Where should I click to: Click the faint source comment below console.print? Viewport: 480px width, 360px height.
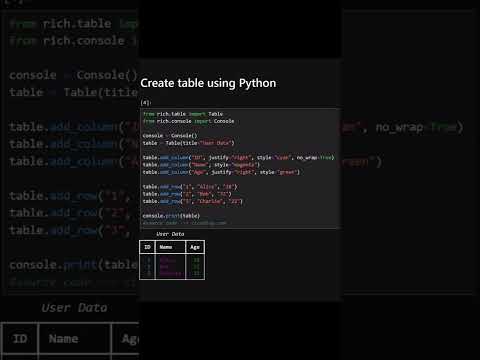184,223
